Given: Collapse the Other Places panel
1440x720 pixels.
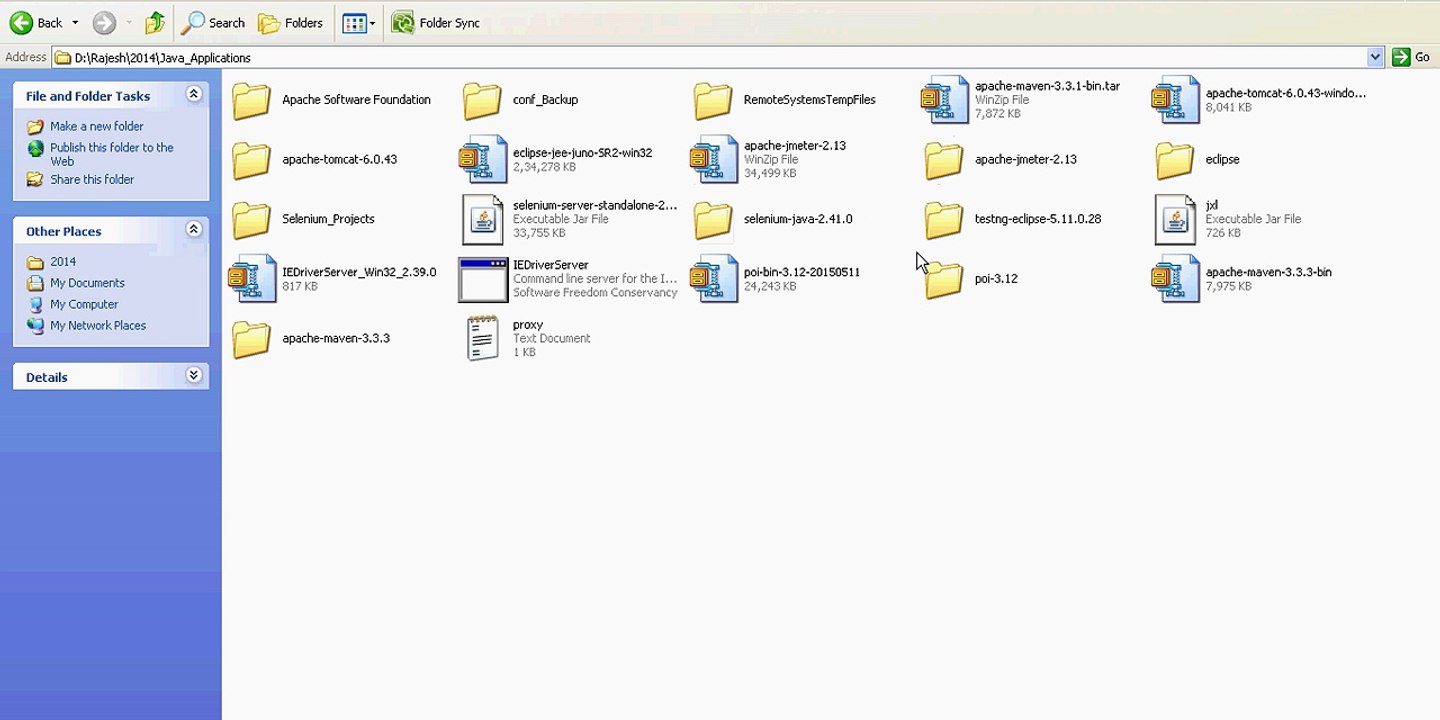Looking at the screenshot, I should (x=194, y=229).
